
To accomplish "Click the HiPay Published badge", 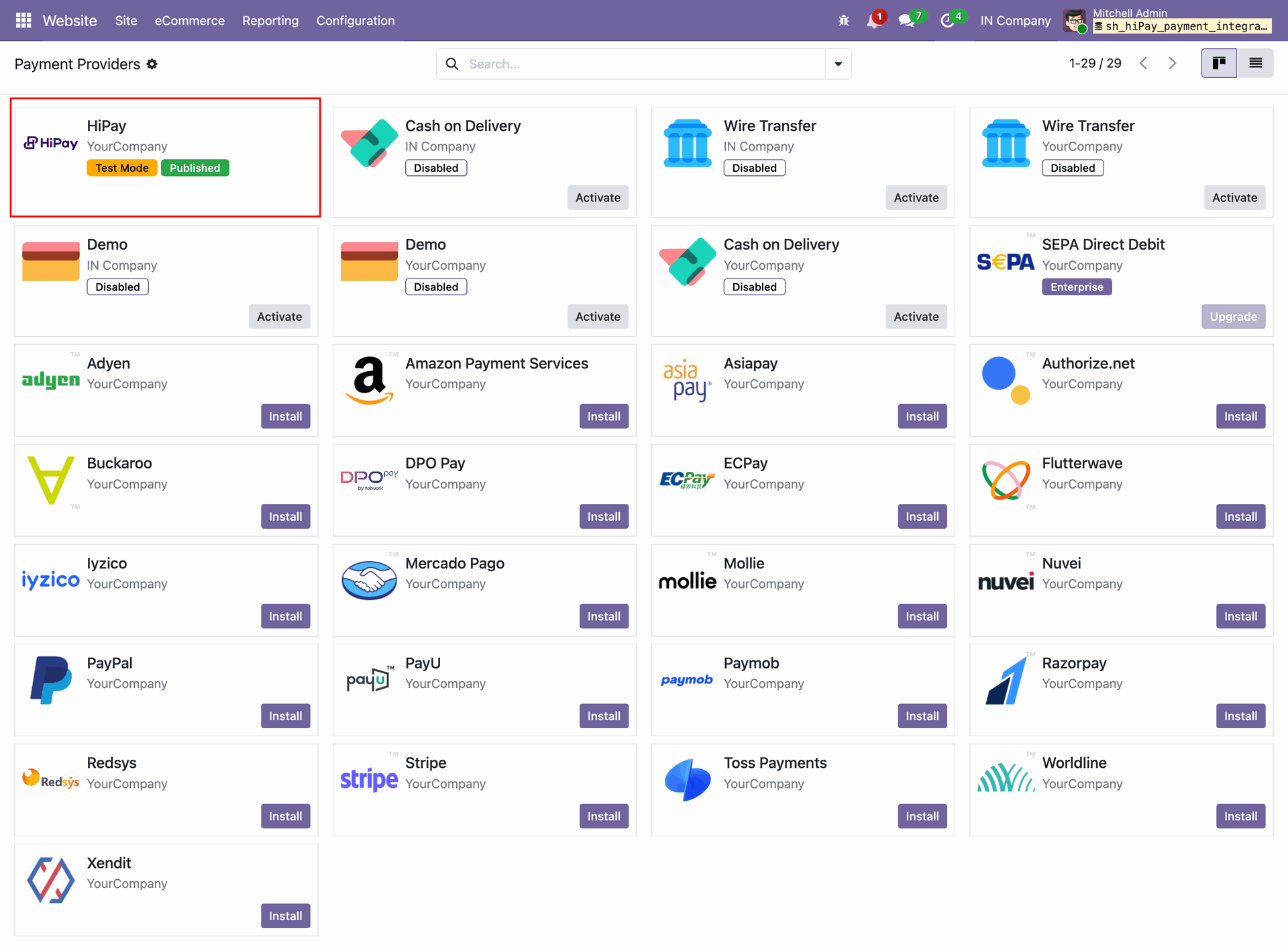I will click(x=195, y=168).
